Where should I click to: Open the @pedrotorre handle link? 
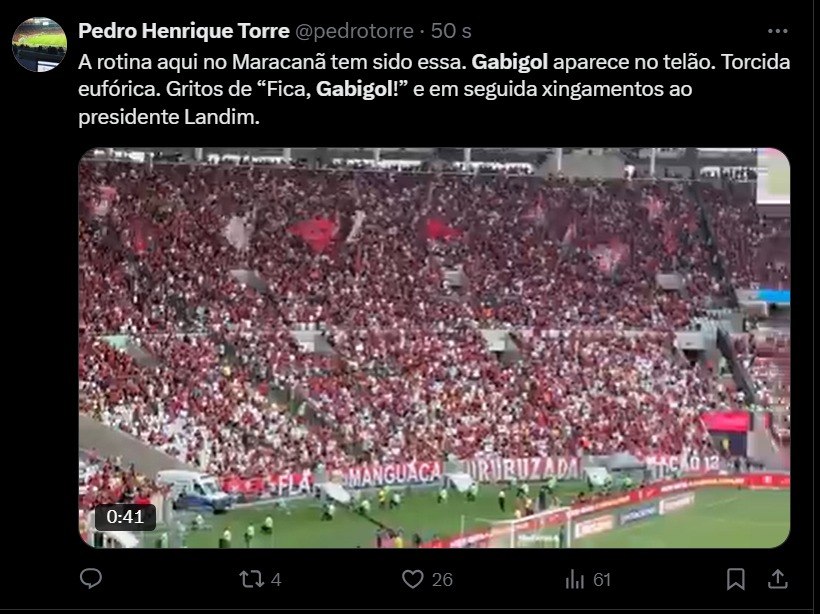pos(355,31)
